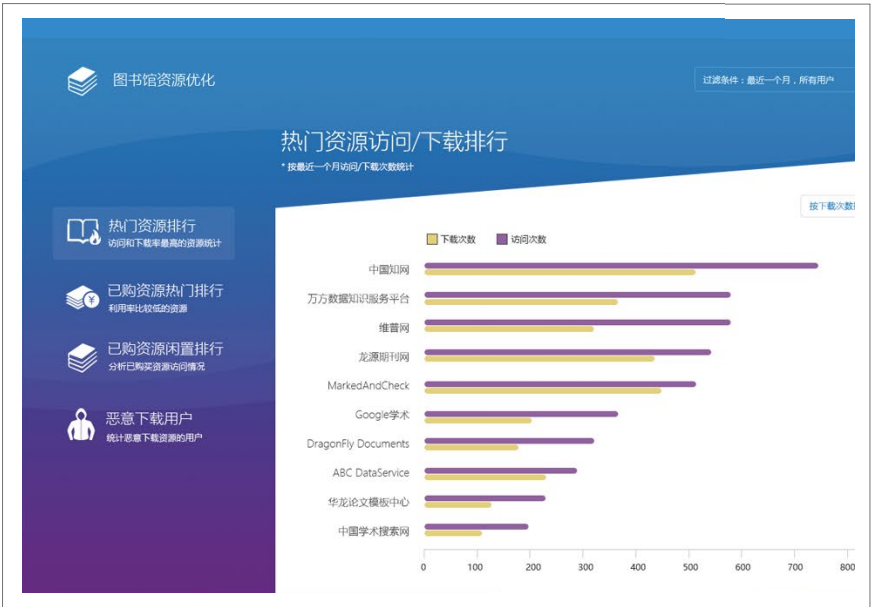Click the 100 axis tick label
Viewport: 871px width, 607px height.
(x=475, y=567)
